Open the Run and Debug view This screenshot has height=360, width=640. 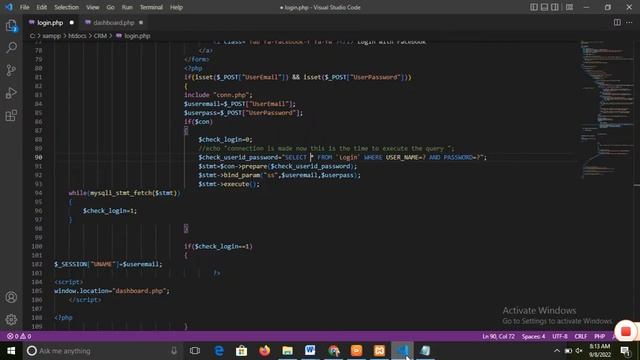(x=11, y=93)
